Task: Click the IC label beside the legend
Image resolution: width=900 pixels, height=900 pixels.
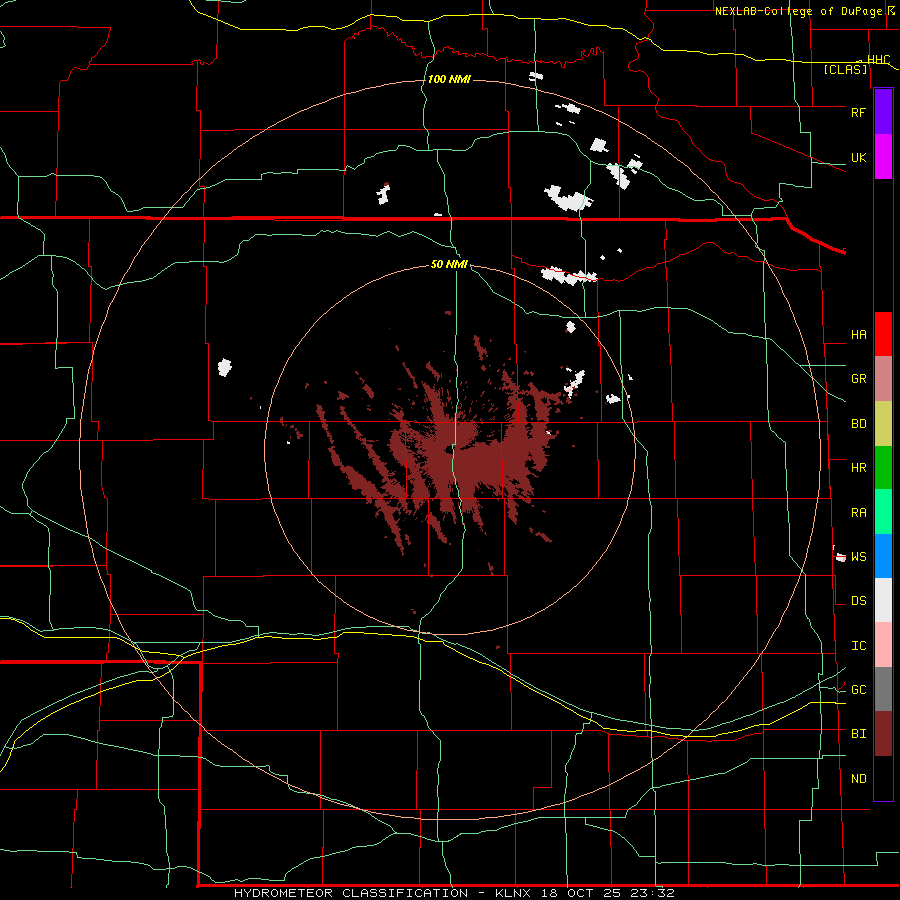Action: point(858,645)
